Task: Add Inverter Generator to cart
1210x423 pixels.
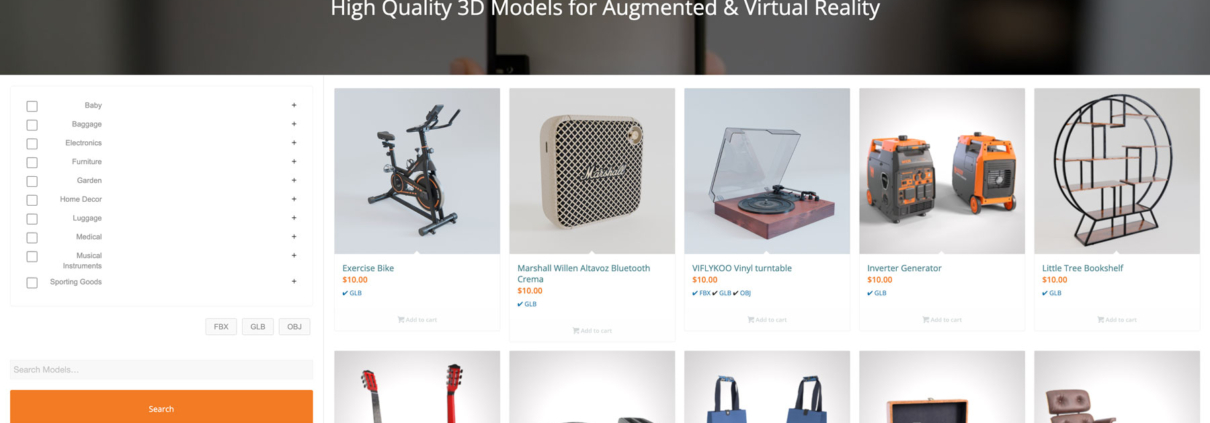Action: [942, 320]
